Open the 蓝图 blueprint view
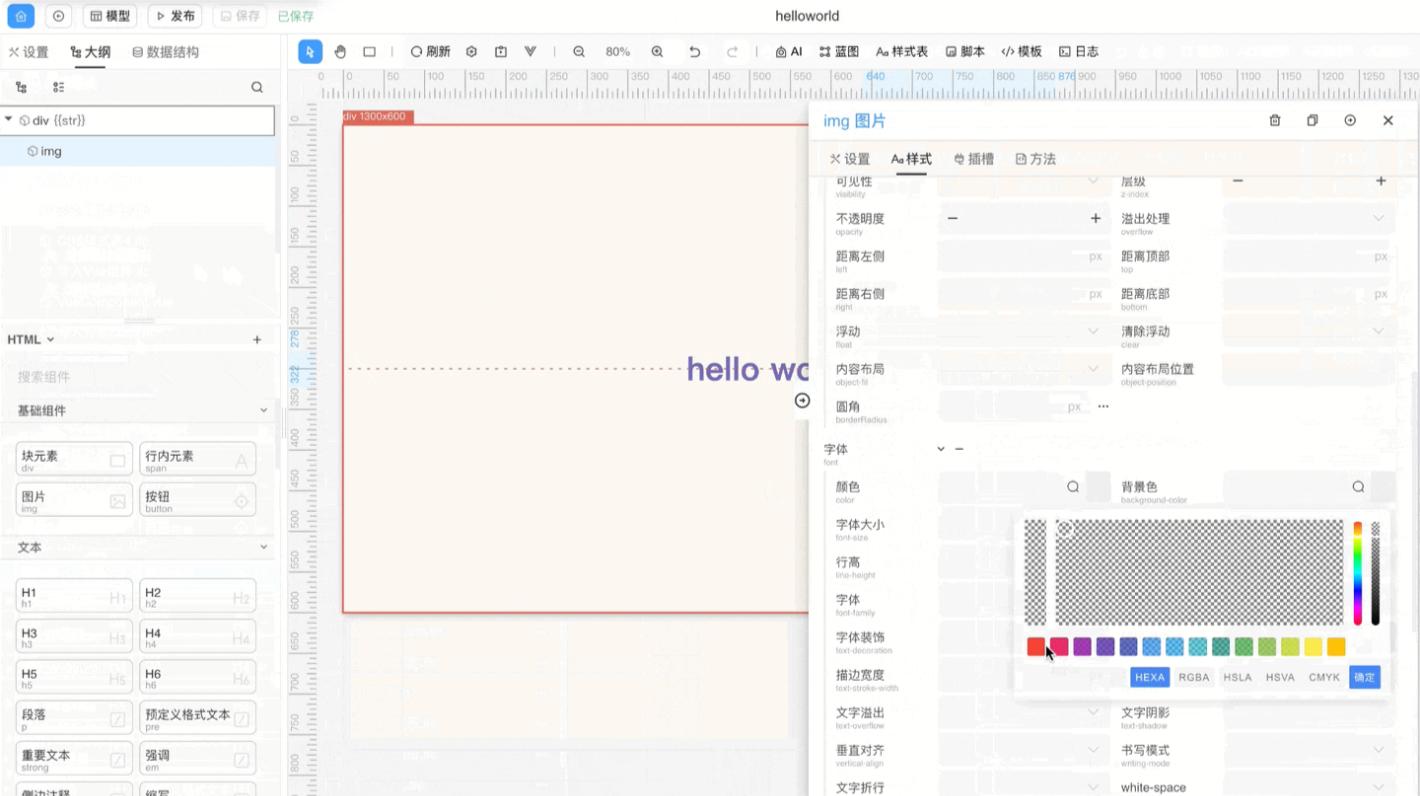The height and width of the screenshot is (796, 1420). pos(839,52)
